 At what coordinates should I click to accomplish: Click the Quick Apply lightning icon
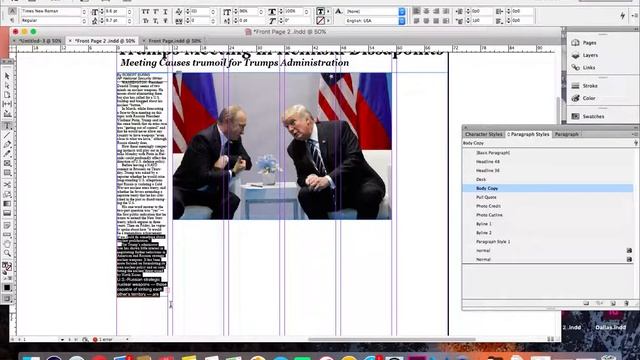[622, 16]
